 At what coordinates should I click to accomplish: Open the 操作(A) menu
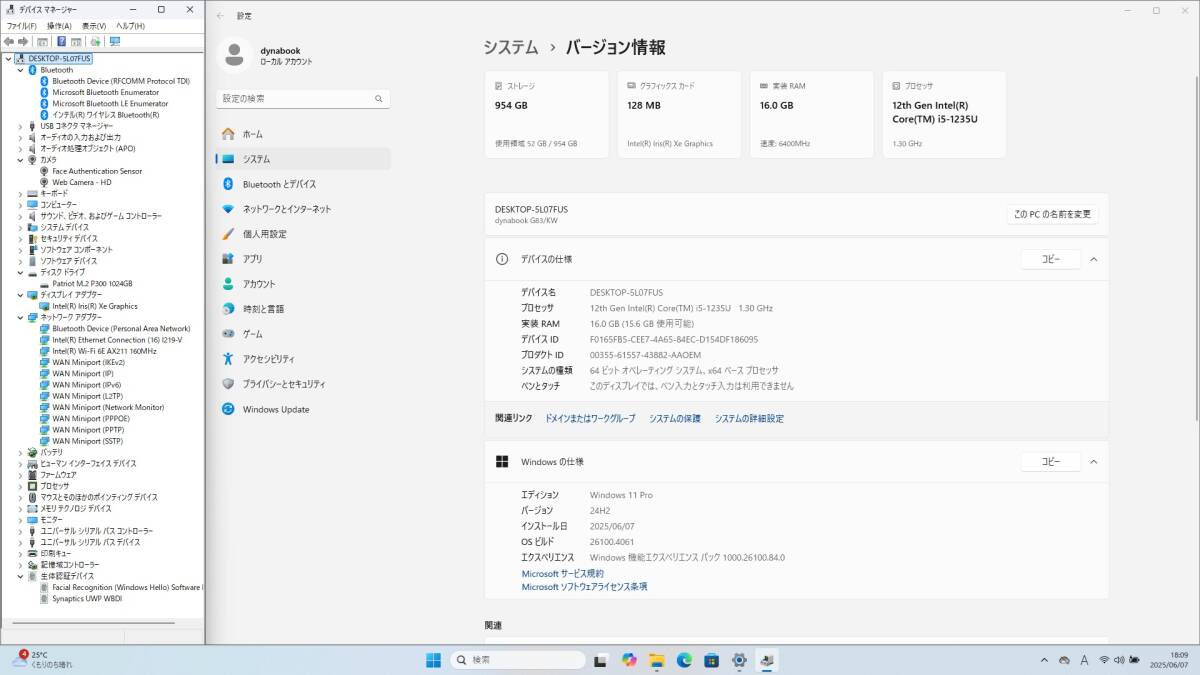click(59, 26)
